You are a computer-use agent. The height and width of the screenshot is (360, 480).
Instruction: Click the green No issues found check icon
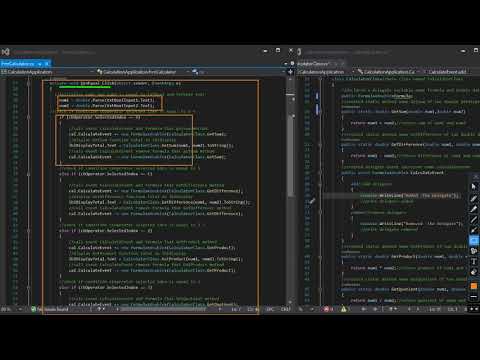[33, 309]
